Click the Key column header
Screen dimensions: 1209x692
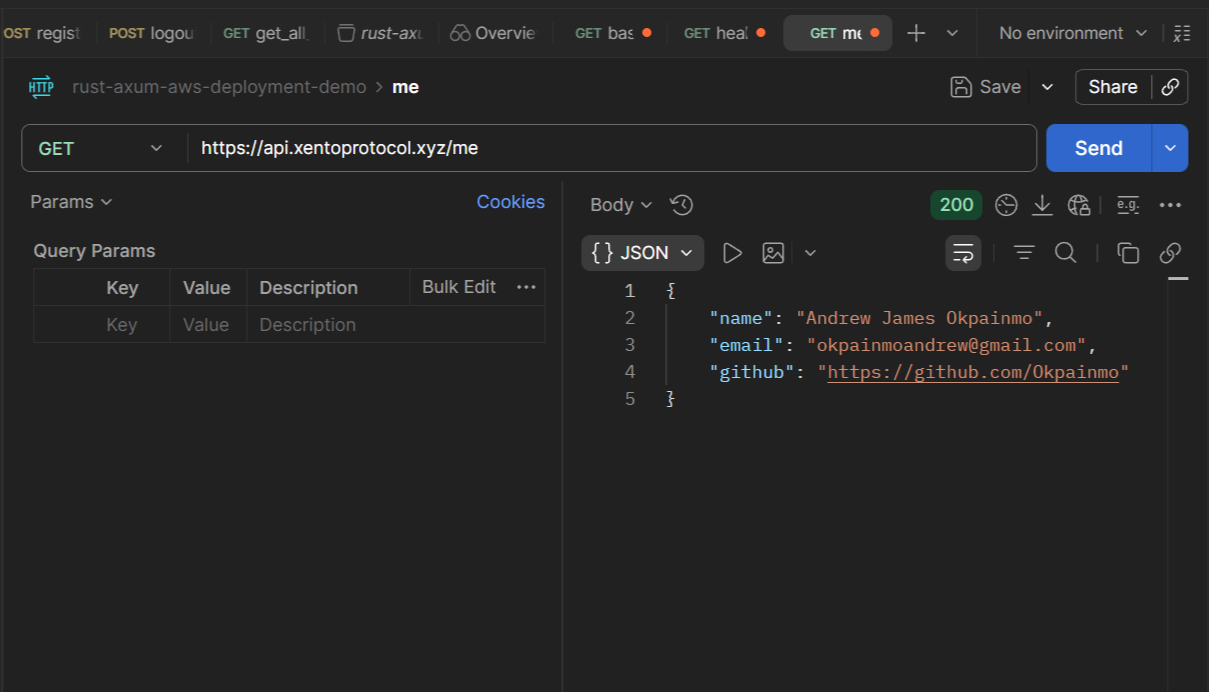point(122,287)
